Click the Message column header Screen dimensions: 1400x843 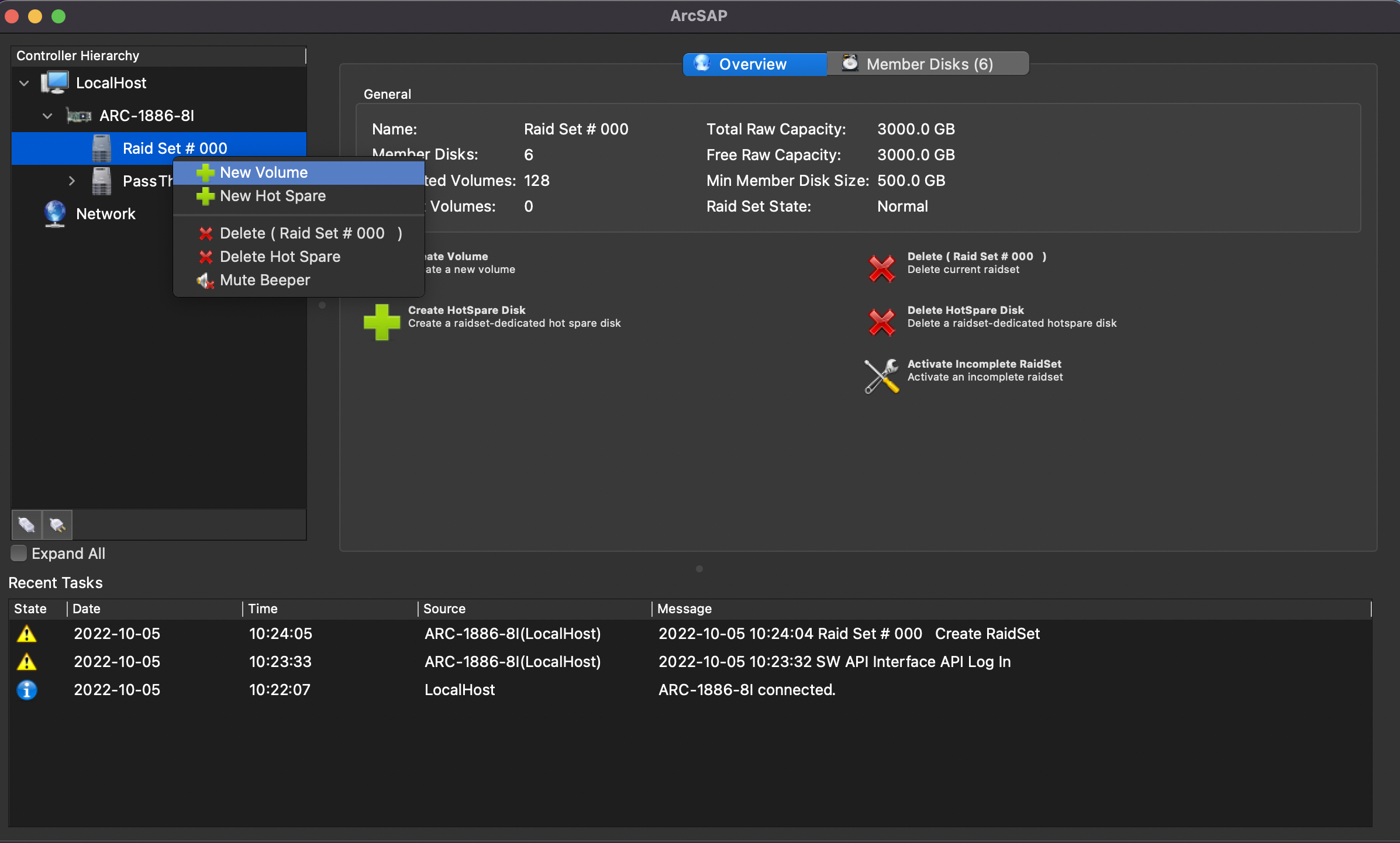(684, 609)
